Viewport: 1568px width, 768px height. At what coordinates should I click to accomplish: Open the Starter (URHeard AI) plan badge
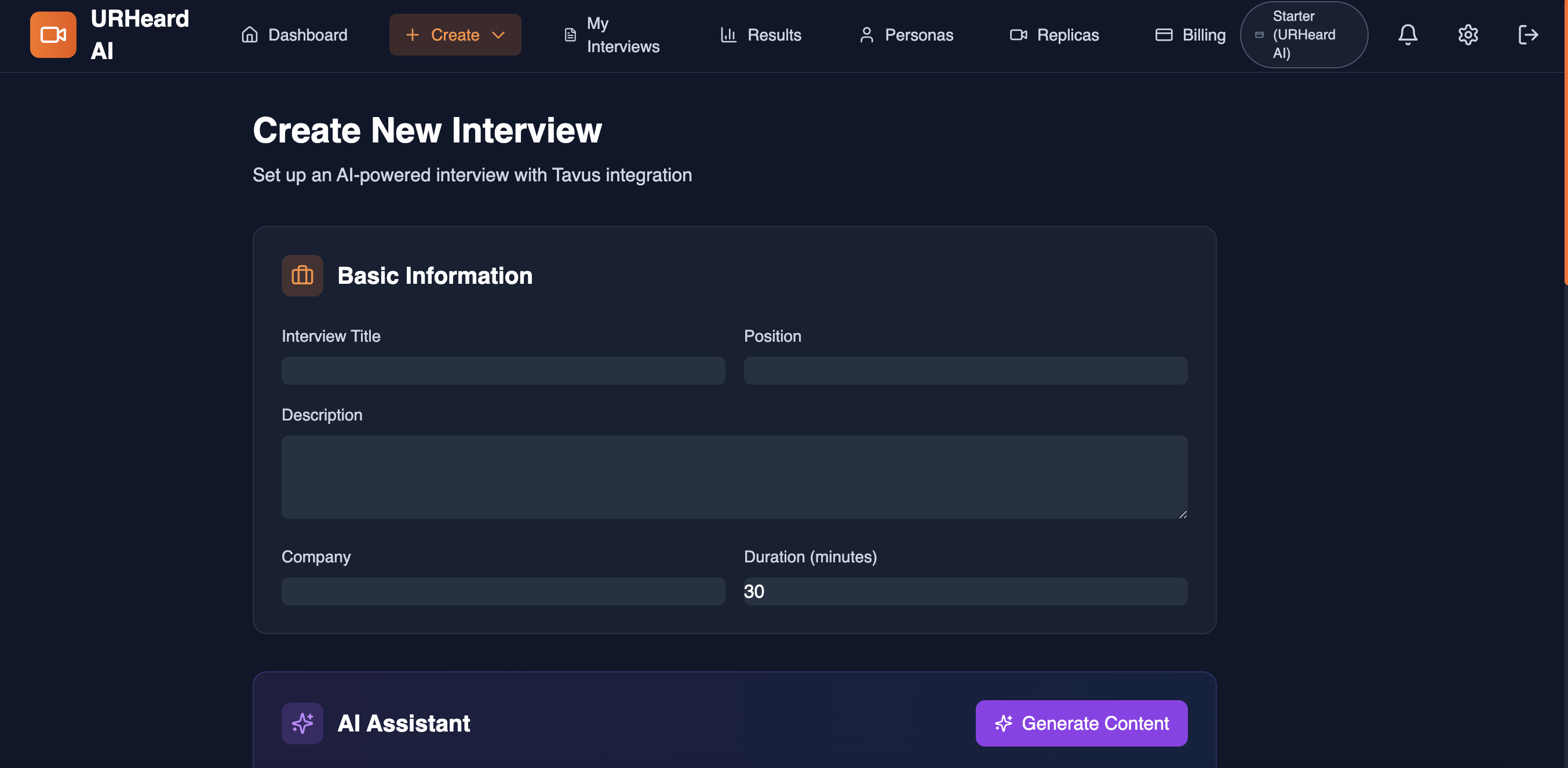coord(1303,35)
